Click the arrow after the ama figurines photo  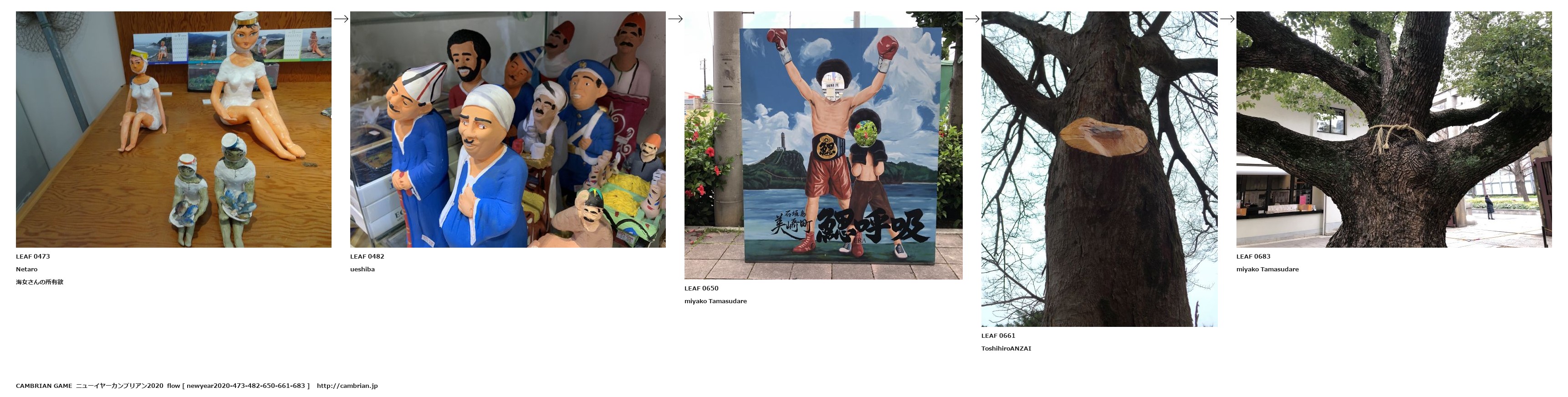point(341,19)
